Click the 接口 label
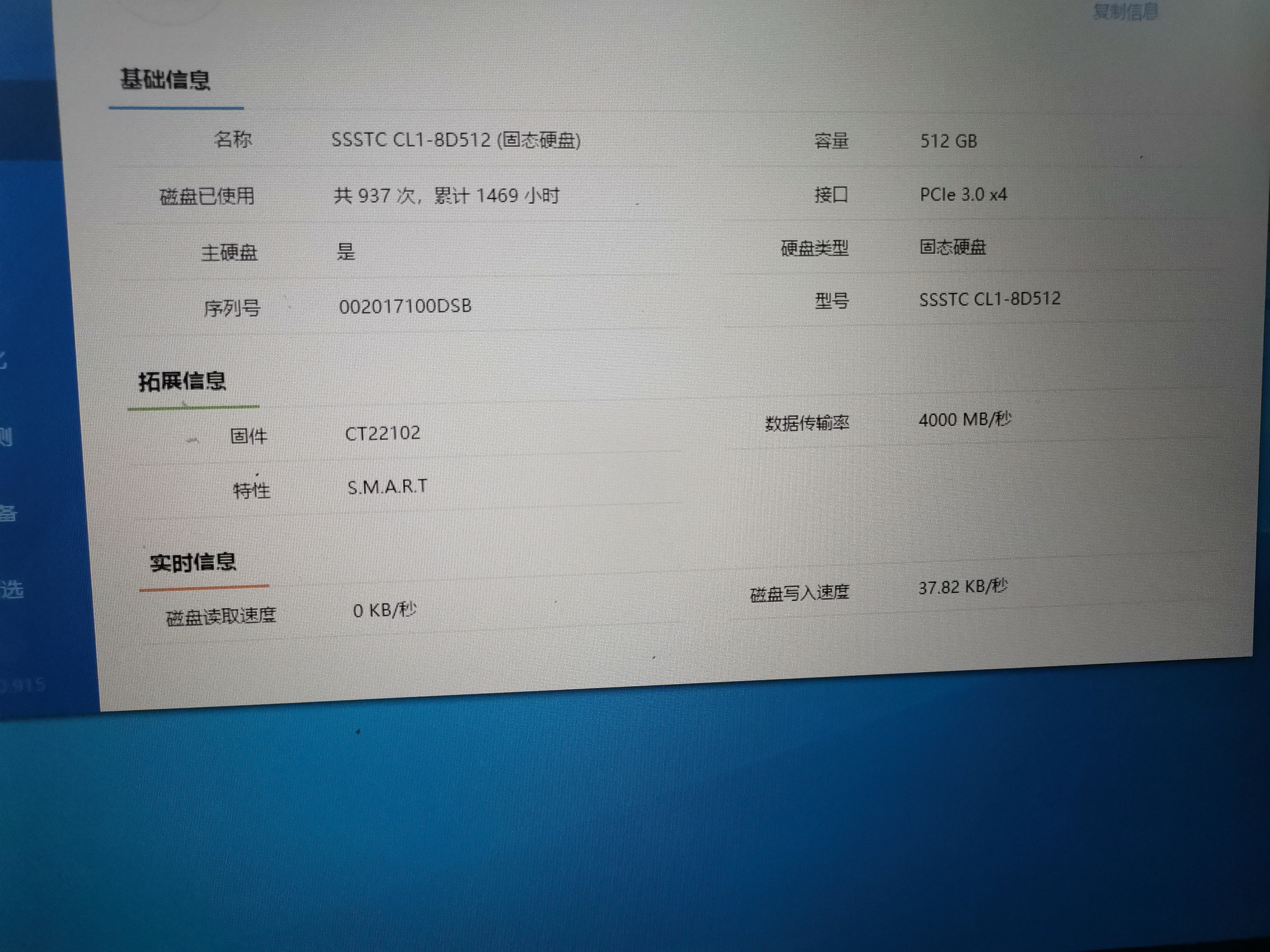Screen dimensions: 1270x952 click(x=831, y=195)
